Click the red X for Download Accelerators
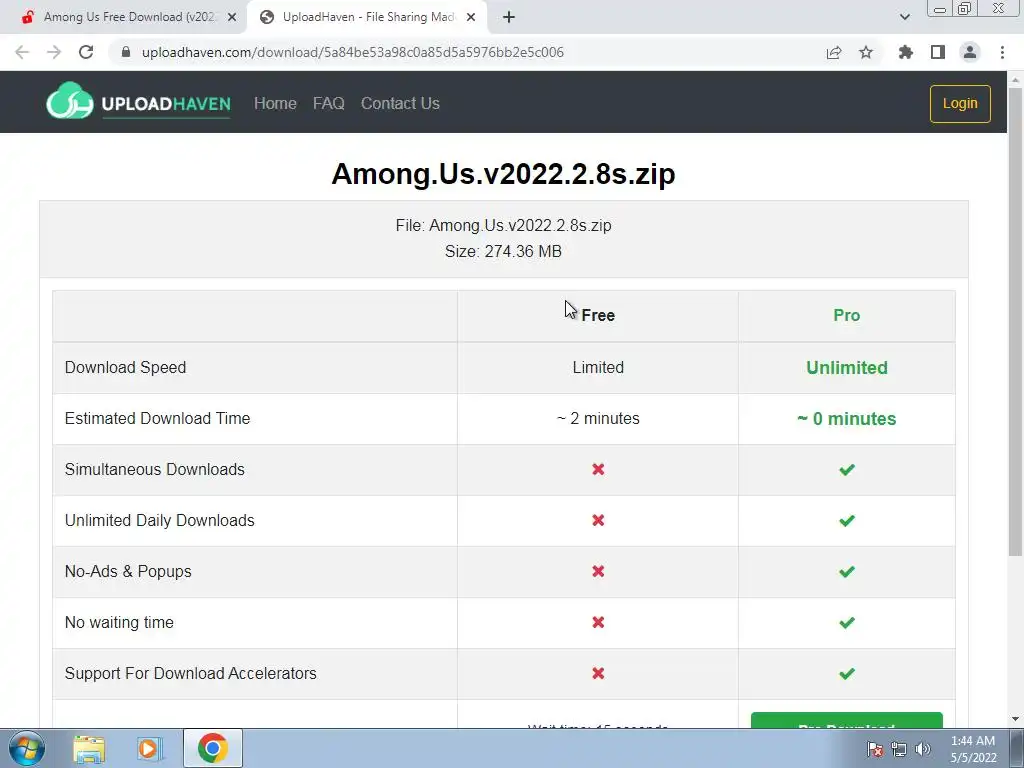This screenshot has height=768, width=1024. tap(598, 673)
